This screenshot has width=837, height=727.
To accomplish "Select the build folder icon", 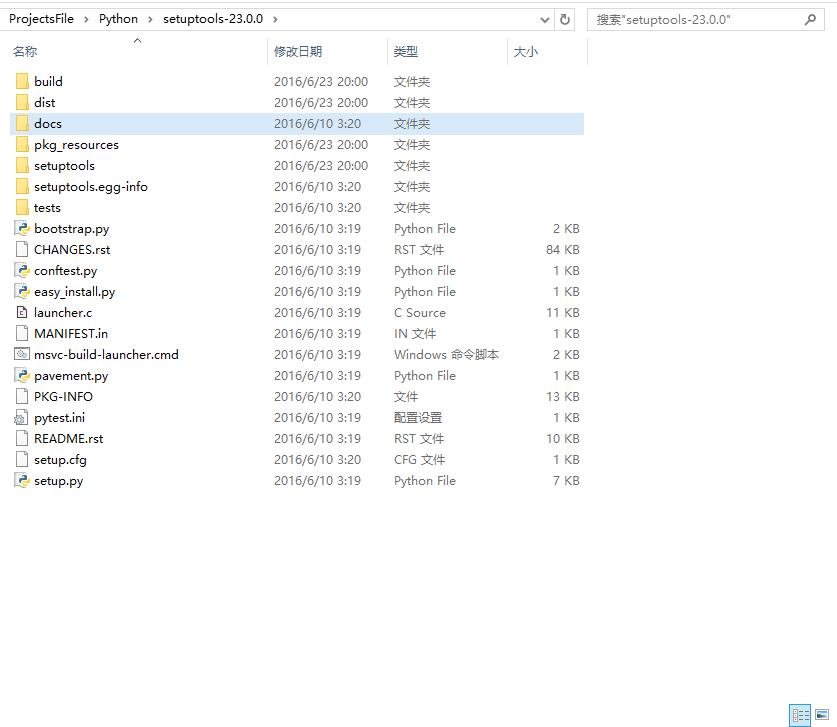I will (x=22, y=81).
